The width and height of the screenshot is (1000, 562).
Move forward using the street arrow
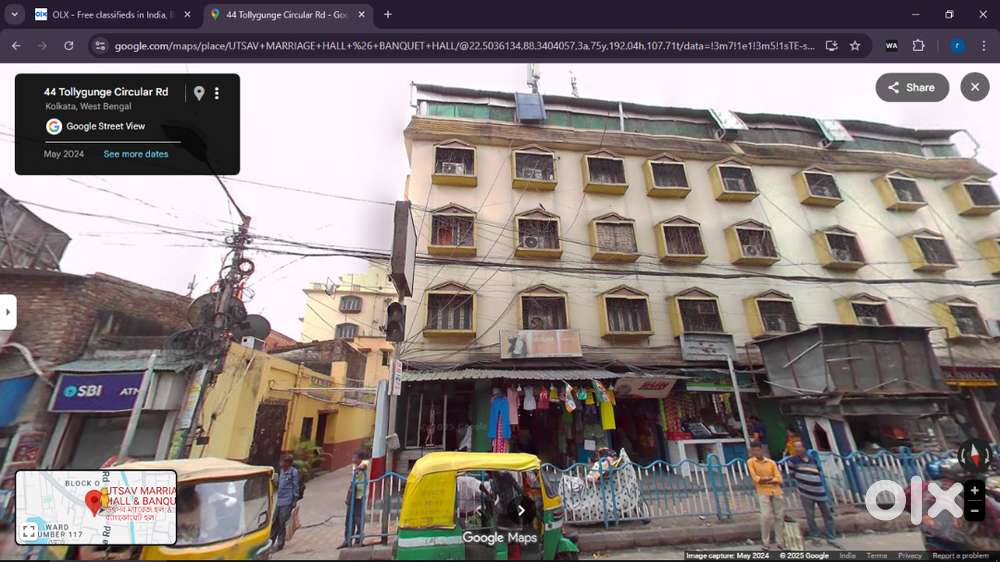click(520, 511)
